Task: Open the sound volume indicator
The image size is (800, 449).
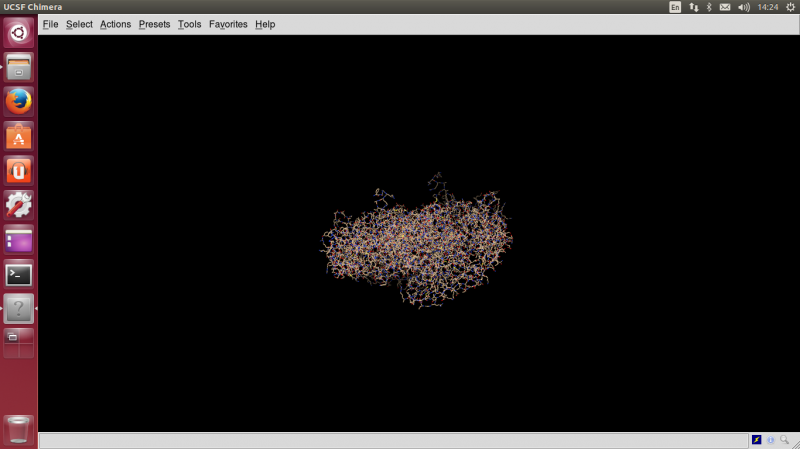Action: coord(744,7)
